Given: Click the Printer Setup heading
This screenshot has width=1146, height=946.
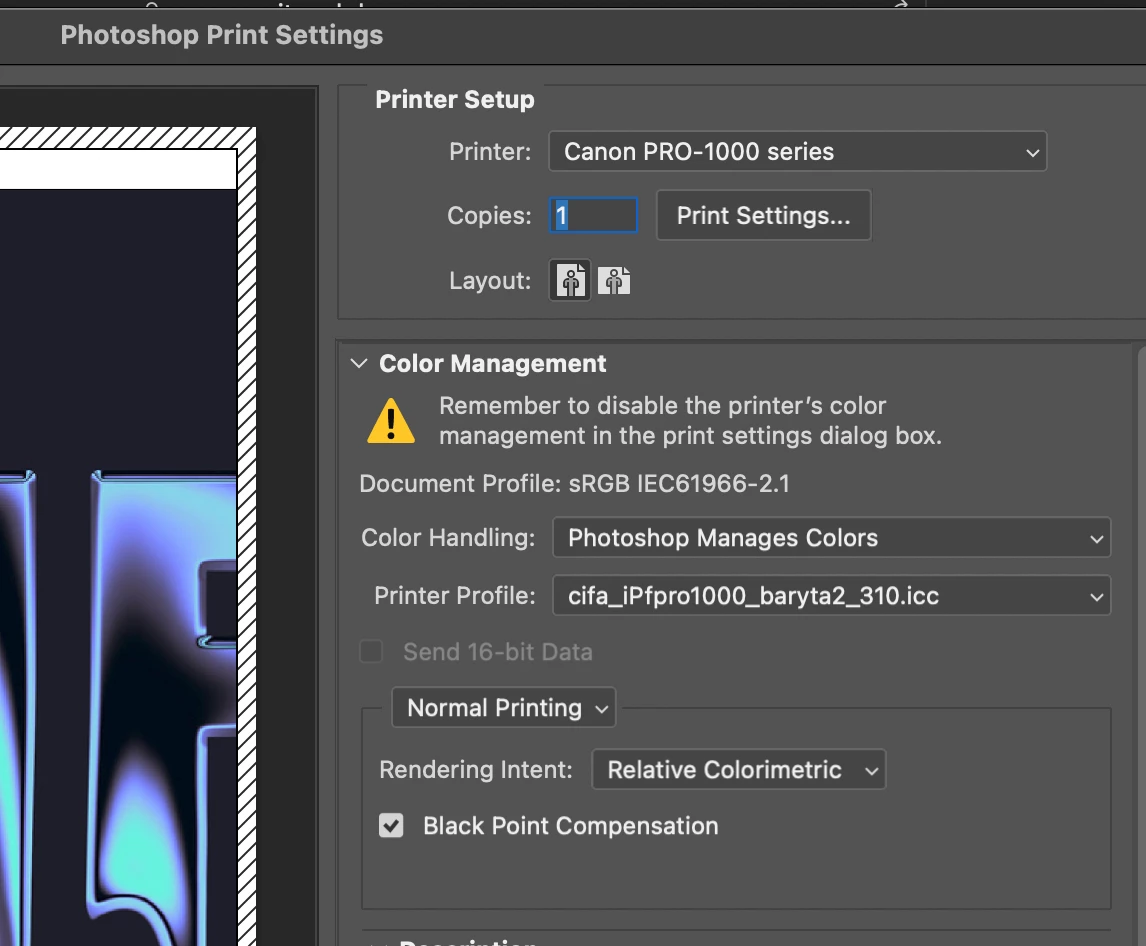Looking at the screenshot, I should 455,99.
